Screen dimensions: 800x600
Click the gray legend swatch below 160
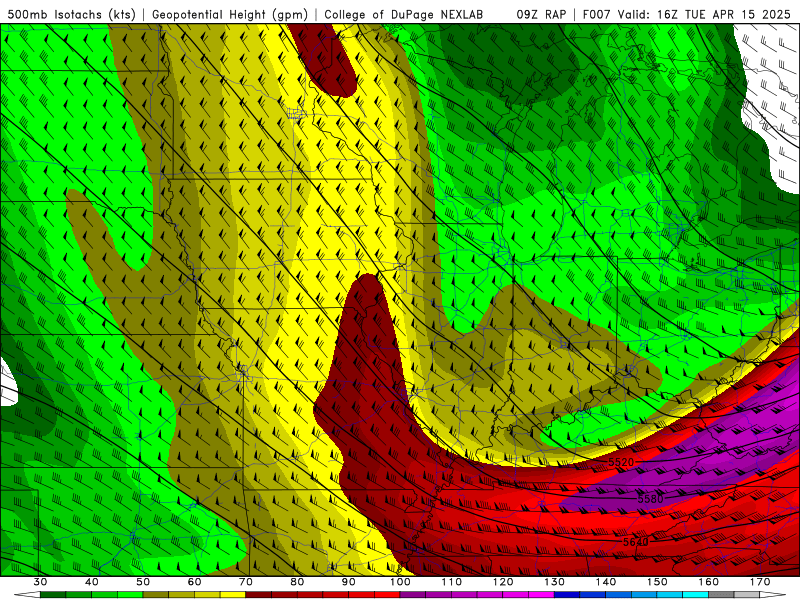pyautogui.click(x=721, y=595)
